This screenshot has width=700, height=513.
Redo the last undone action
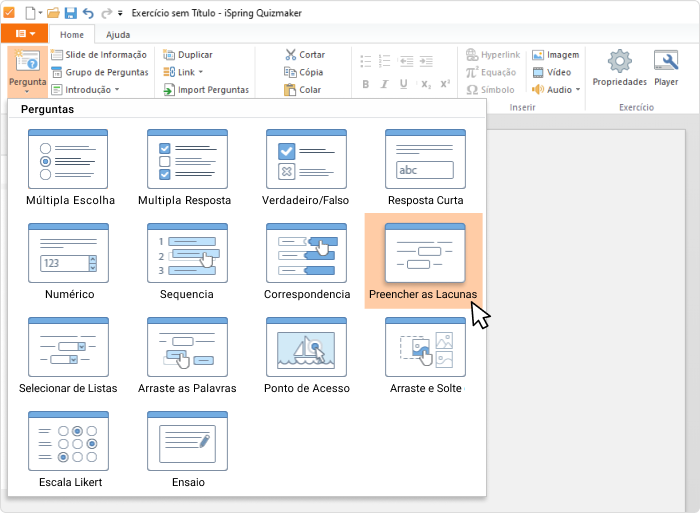(x=106, y=13)
